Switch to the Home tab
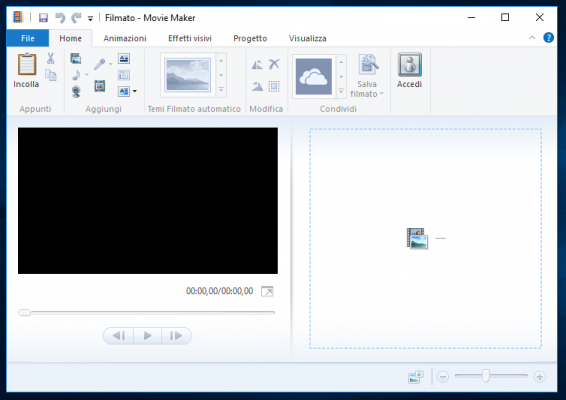Screen dimensions: 566x400 click(x=70, y=38)
